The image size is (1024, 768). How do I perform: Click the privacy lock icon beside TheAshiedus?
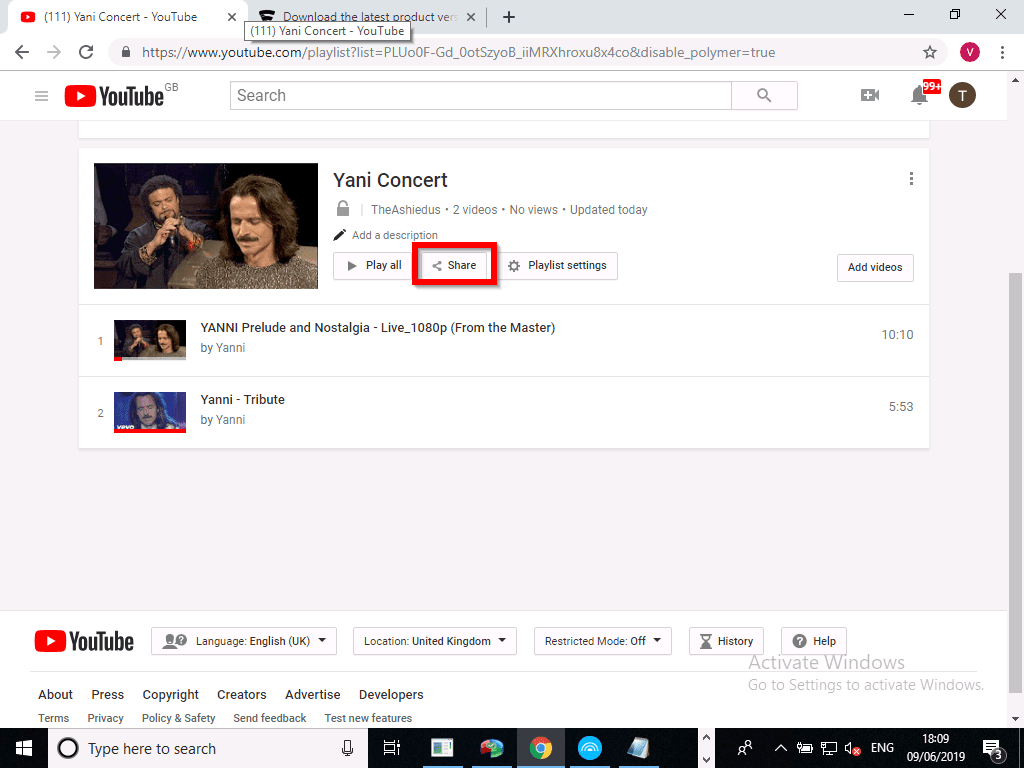[343, 208]
